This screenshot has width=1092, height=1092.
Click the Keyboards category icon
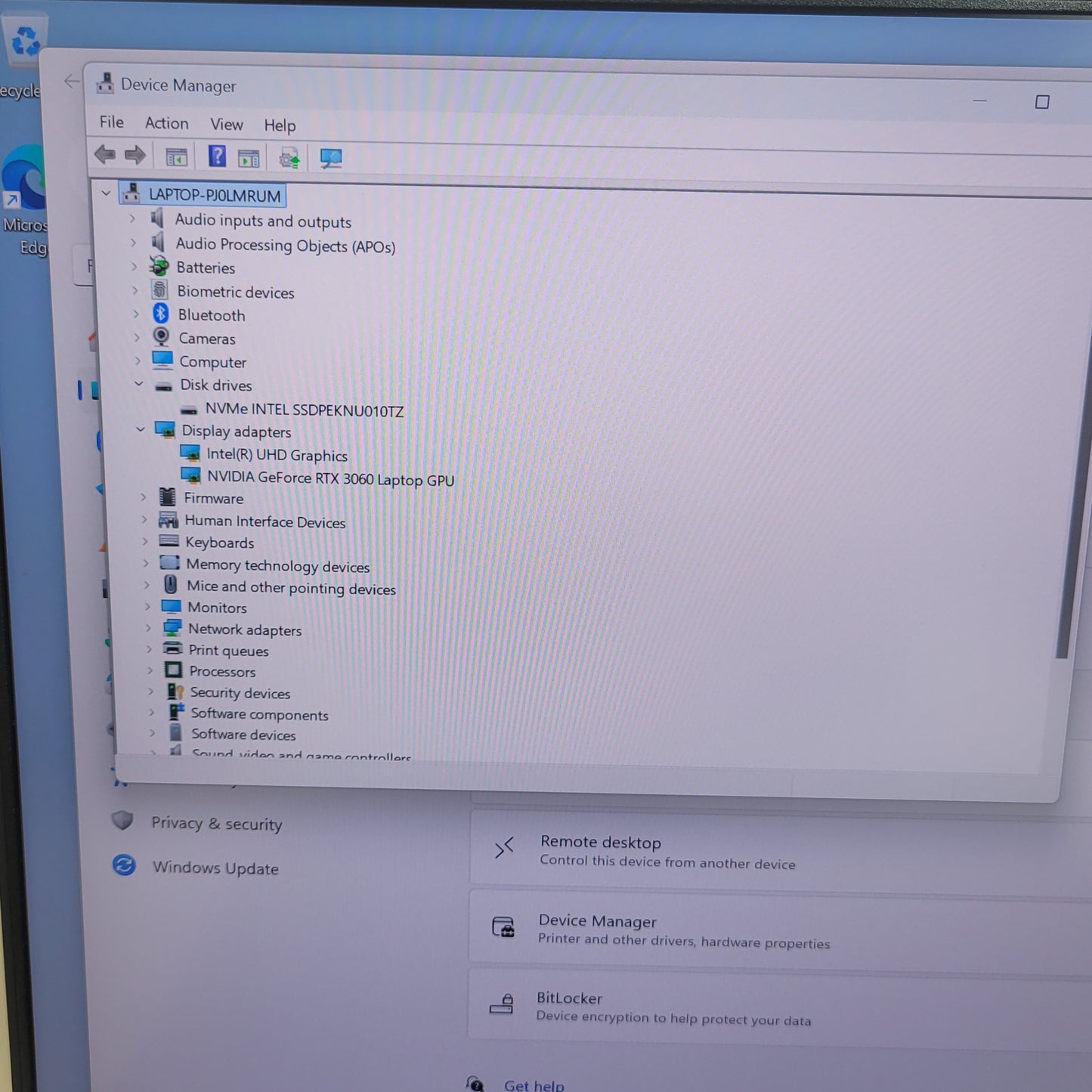(169, 541)
